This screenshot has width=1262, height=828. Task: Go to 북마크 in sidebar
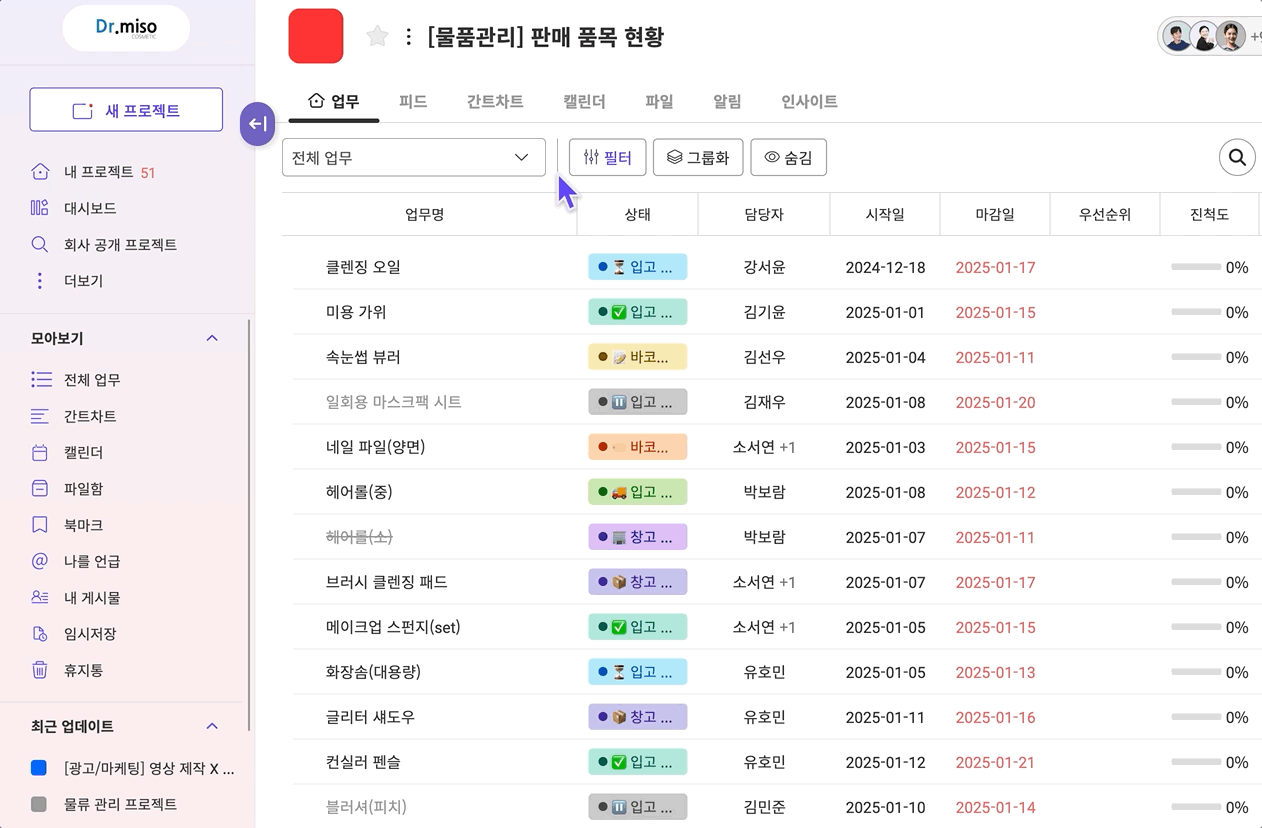pos(83,525)
